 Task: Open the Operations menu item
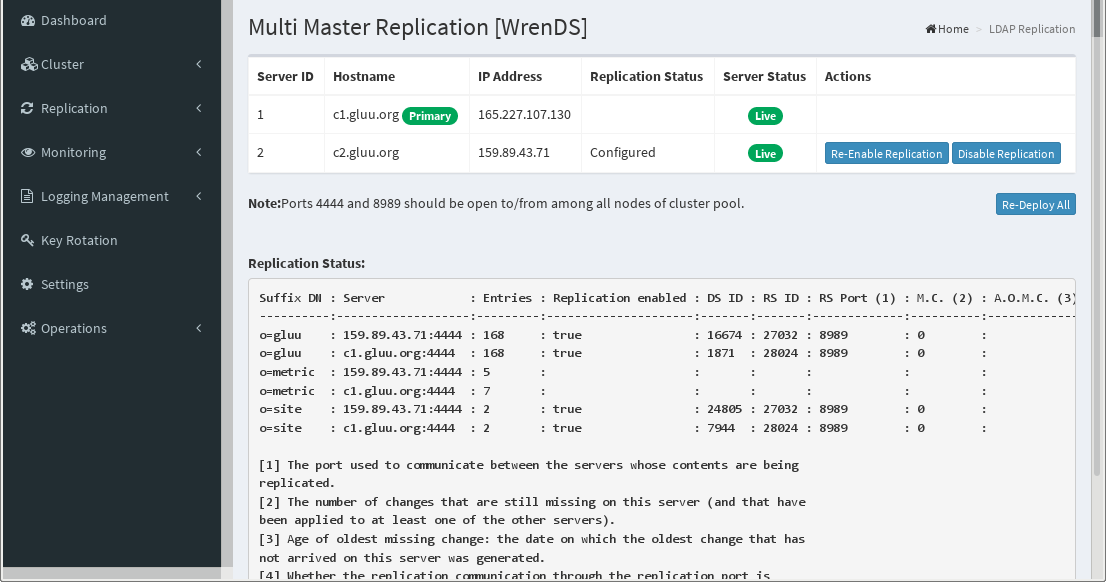(111, 328)
